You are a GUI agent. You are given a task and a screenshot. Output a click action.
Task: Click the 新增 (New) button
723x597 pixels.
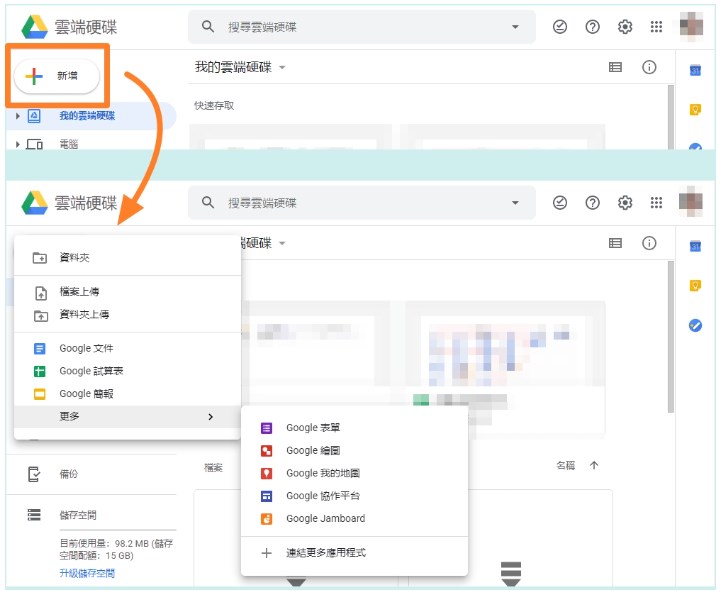coord(56,76)
